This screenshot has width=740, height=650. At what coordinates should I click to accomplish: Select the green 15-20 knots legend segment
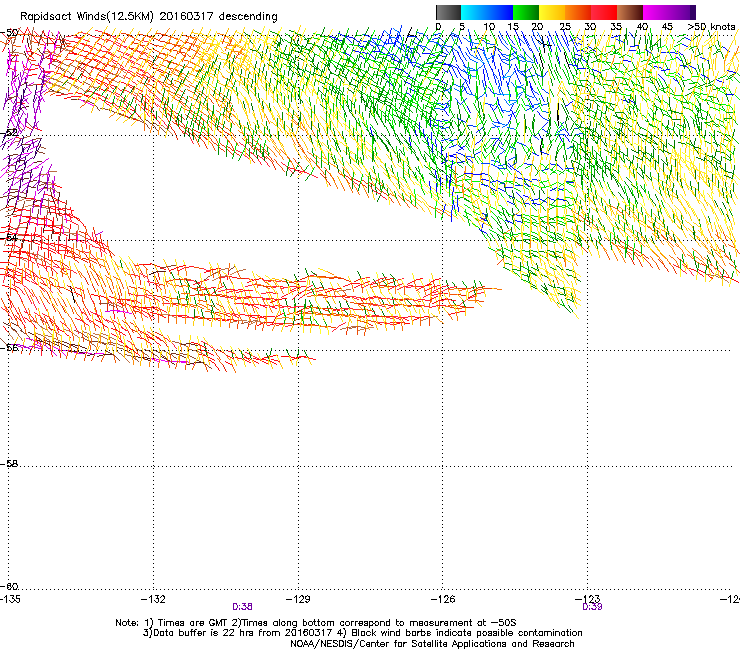point(526,12)
